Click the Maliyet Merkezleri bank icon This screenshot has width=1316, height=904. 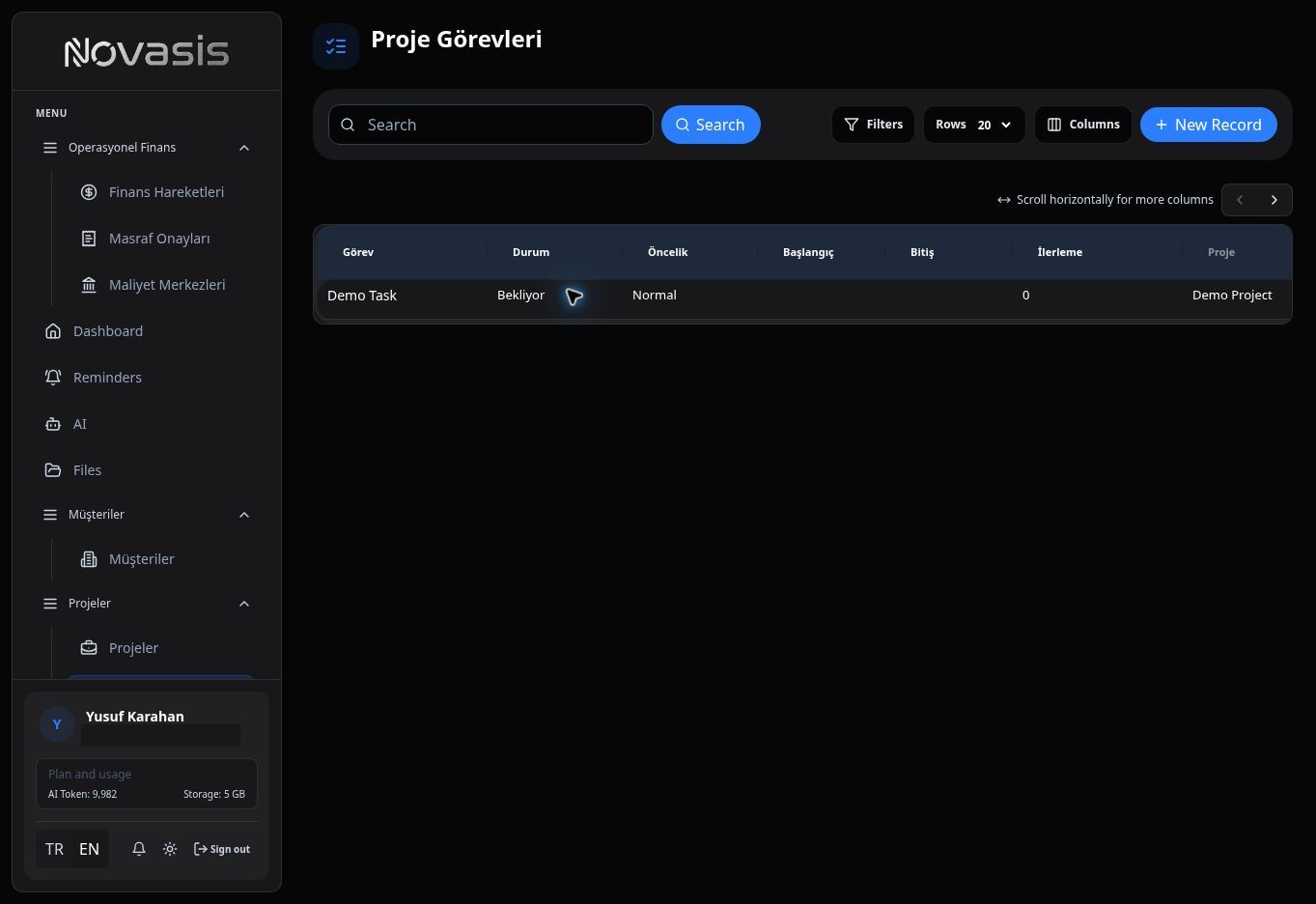(x=89, y=285)
